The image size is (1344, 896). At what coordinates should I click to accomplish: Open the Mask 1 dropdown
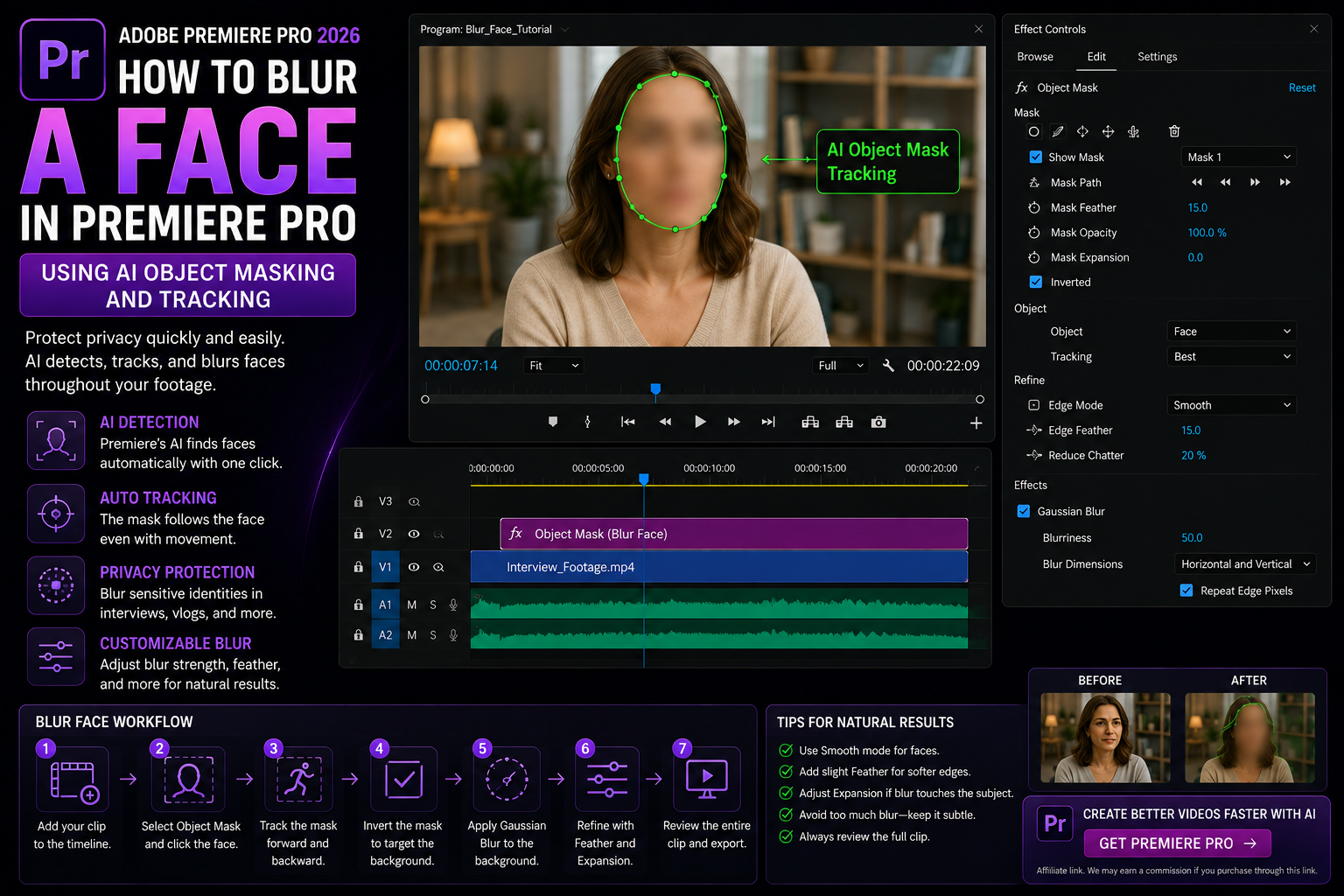tap(1238, 157)
